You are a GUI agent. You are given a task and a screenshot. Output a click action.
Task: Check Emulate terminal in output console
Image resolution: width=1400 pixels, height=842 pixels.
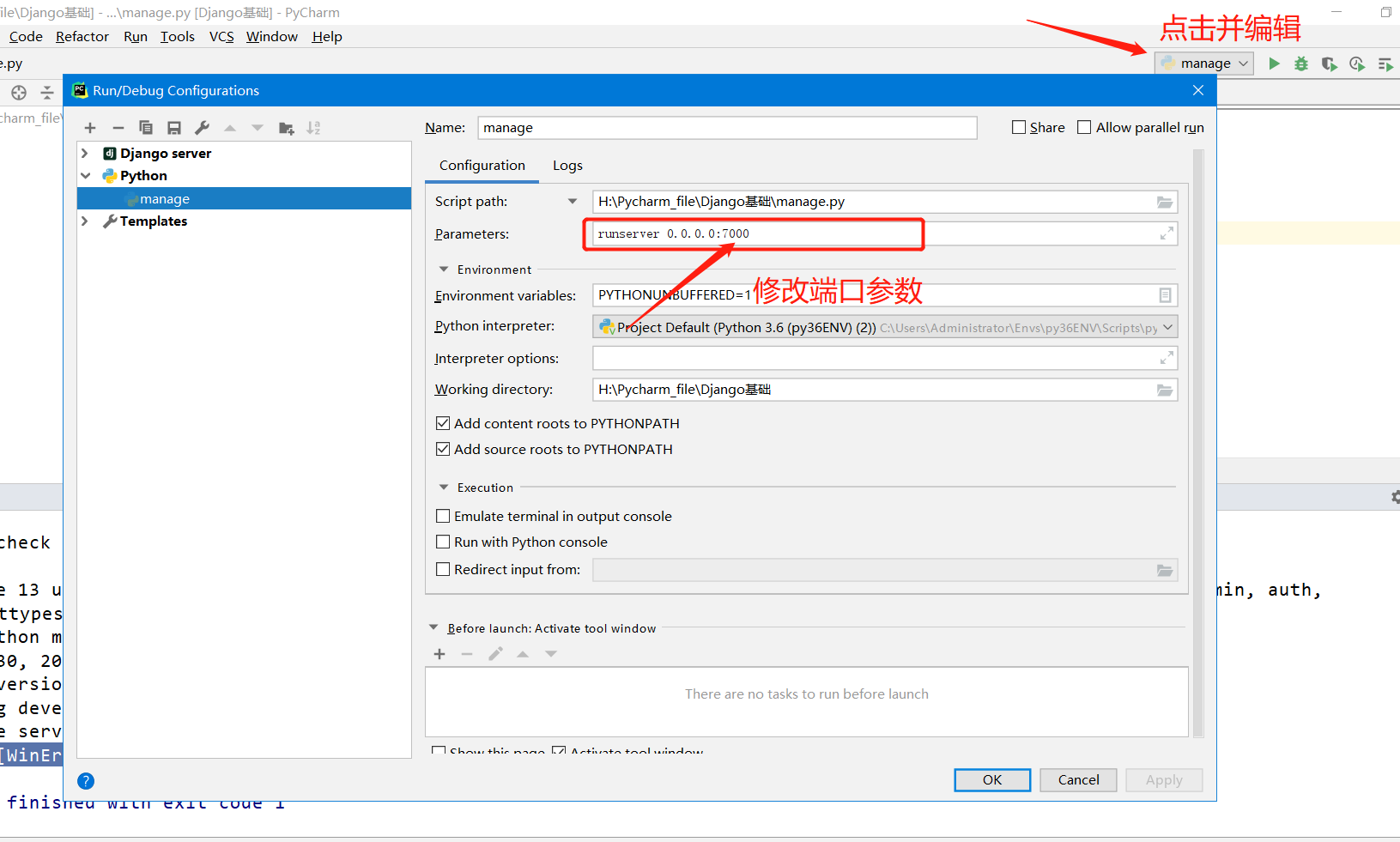443,516
